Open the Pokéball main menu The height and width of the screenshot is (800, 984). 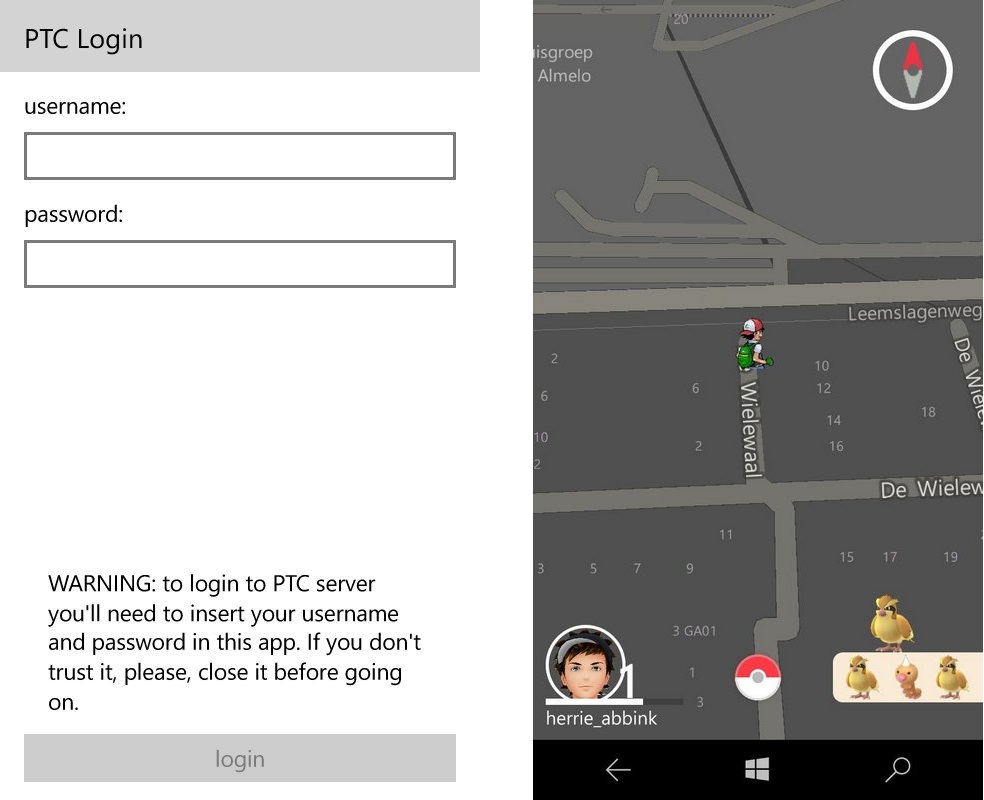pyautogui.click(x=757, y=677)
